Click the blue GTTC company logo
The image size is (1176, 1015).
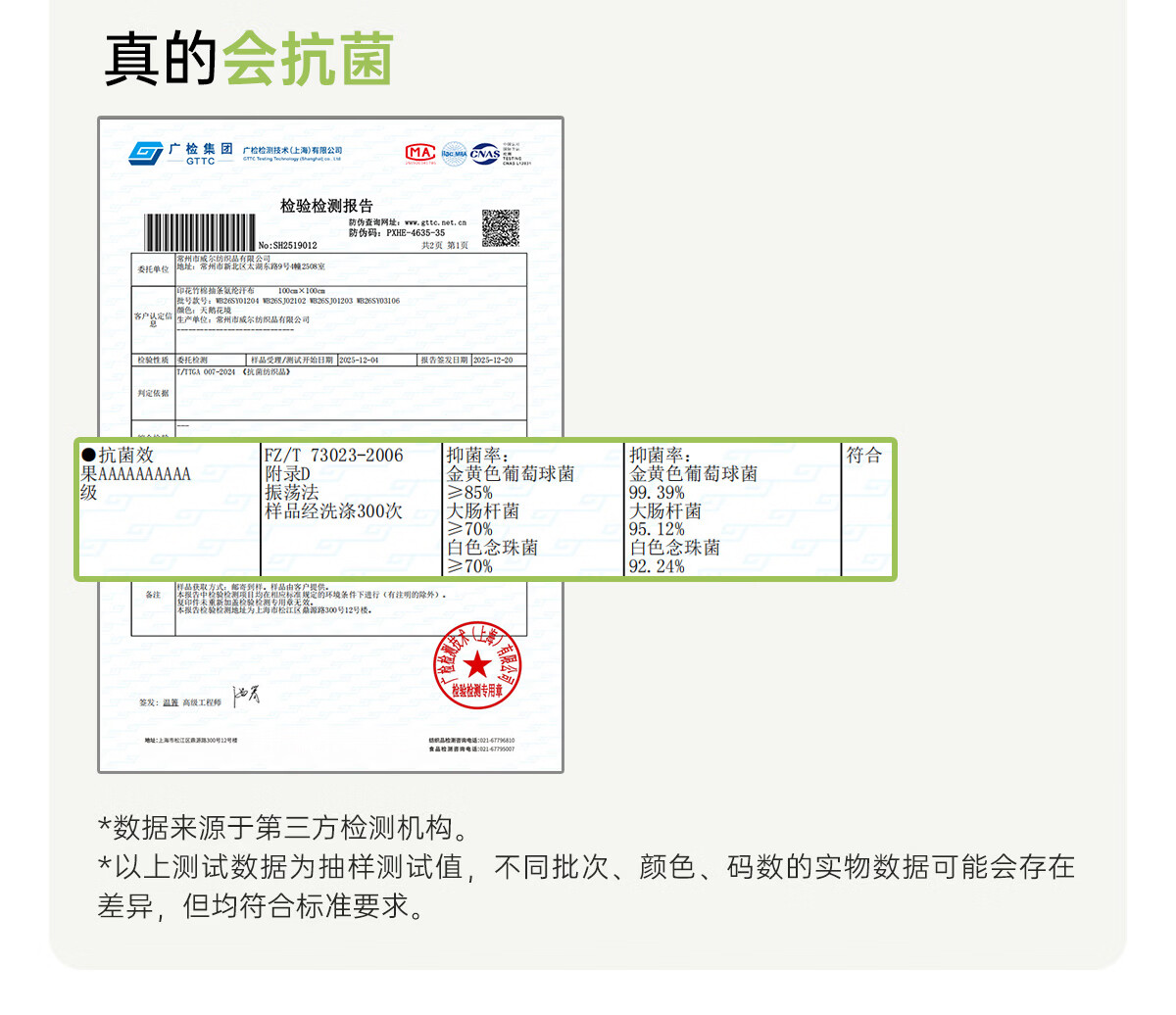(147, 154)
